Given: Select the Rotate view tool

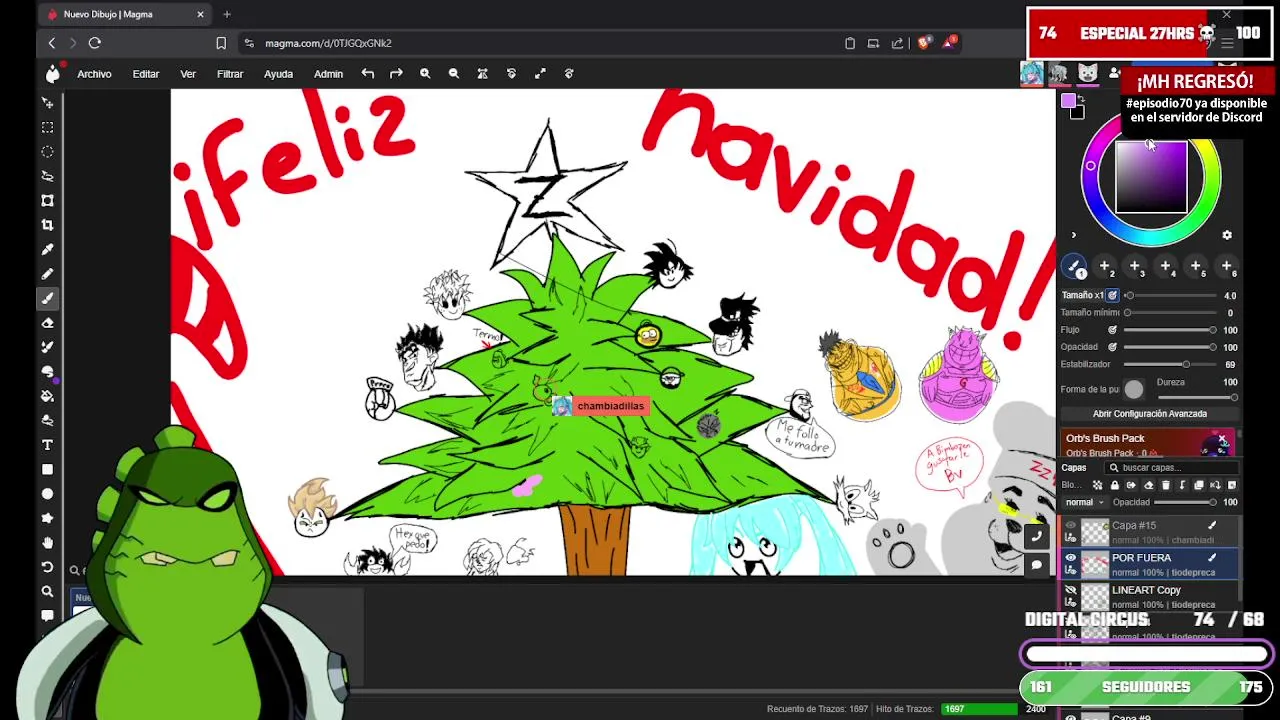Looking at the screenshot, I should point(47,567).
